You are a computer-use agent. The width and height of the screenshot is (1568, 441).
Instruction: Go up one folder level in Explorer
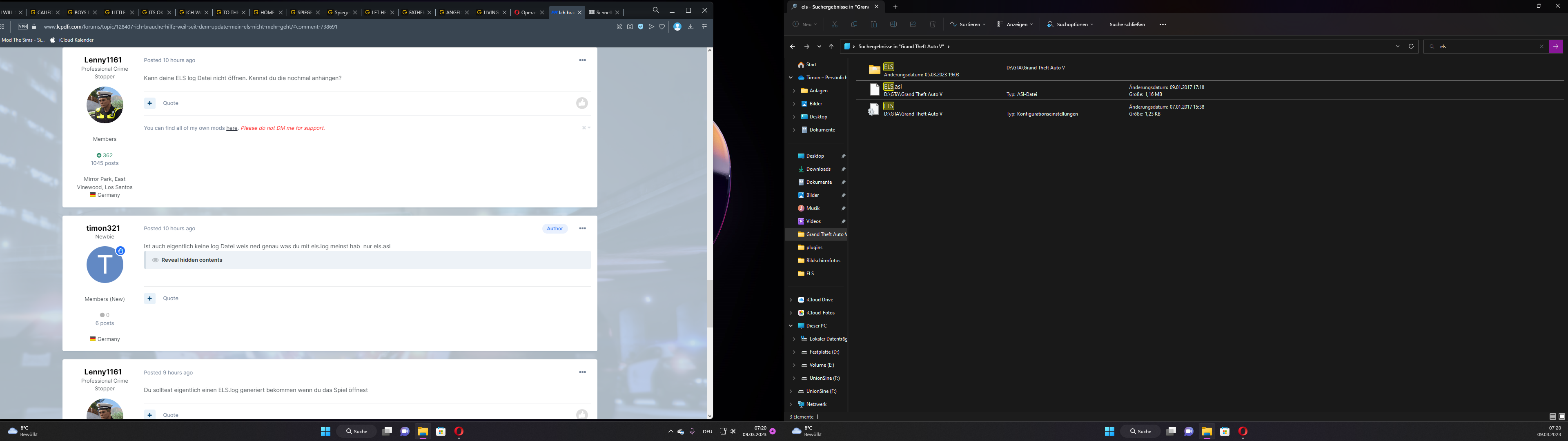(831, 46)
